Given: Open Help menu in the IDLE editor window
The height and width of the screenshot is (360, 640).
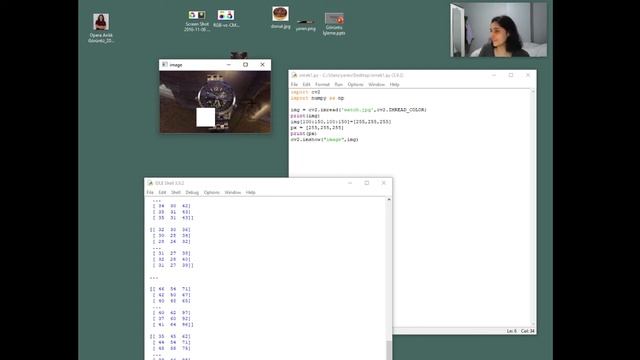Looking at the screenshot, I should coord(394,84).
